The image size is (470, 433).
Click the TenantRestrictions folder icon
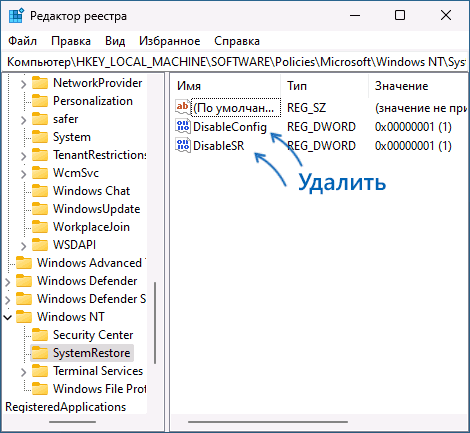pos(40,155)
